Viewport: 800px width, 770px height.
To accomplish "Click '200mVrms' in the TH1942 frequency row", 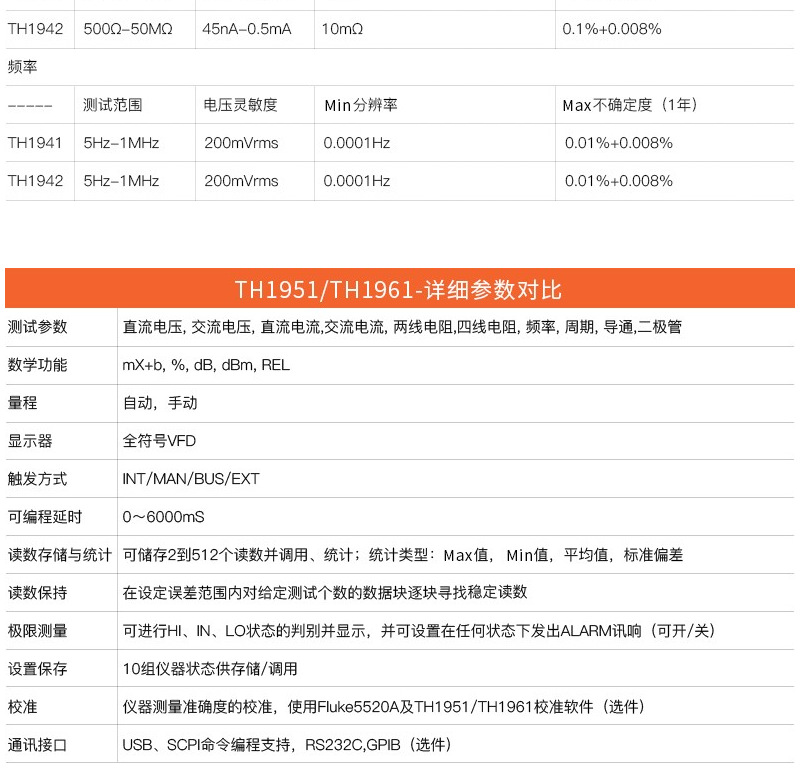I will [x=241, y=181].
